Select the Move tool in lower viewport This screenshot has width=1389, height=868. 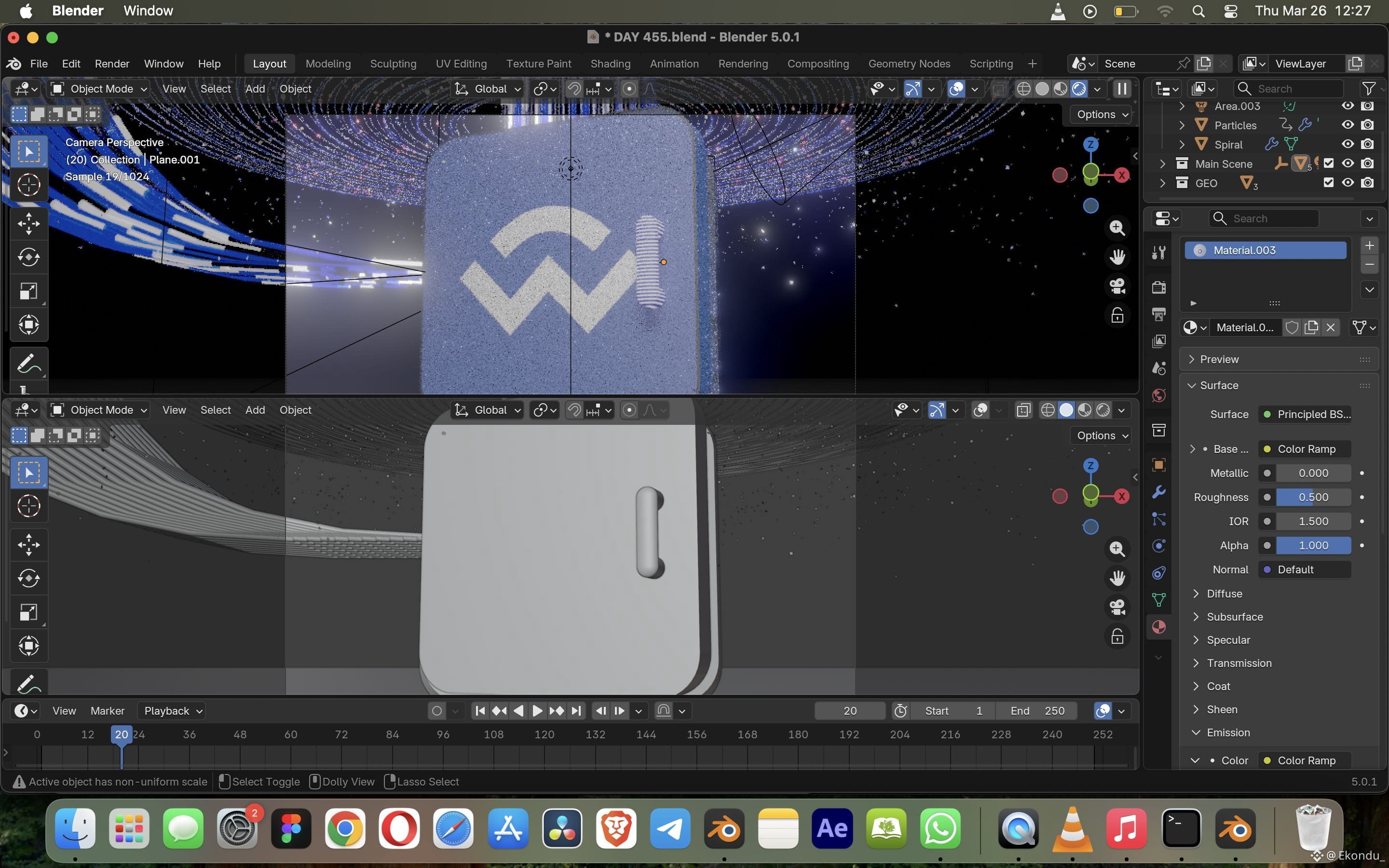point(29,544)
